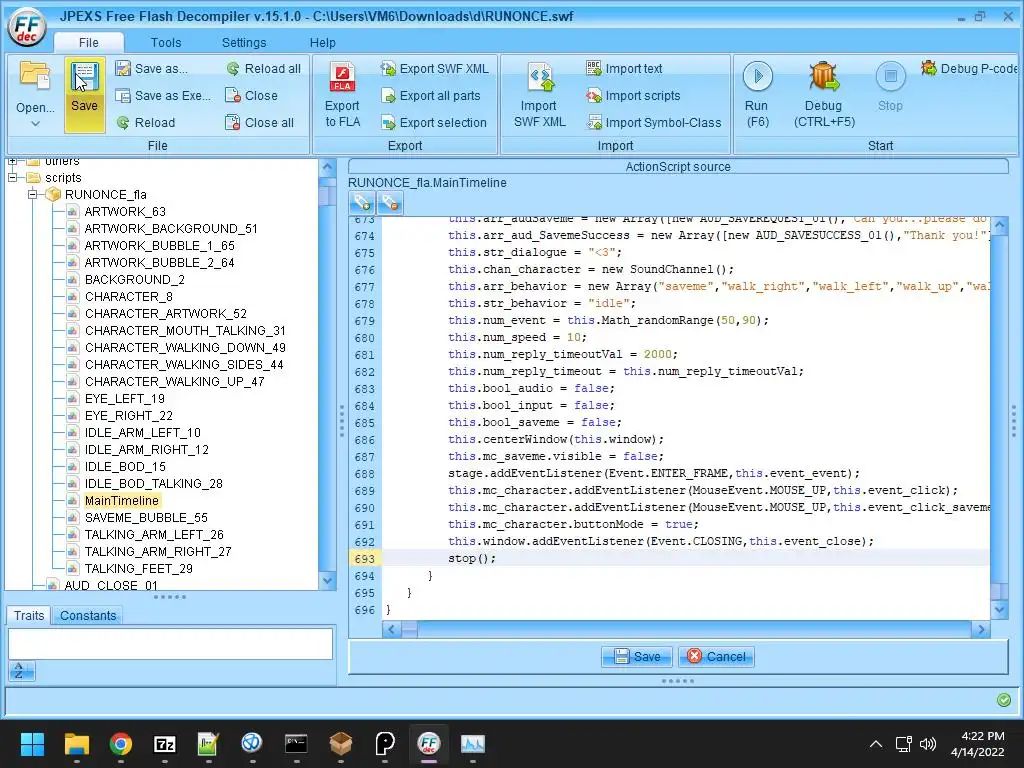Image resolution: width=1024 pixels, height=768 pixels.
Task: Show hidden tray icons chevron
Action: click(x=876, y=743)
